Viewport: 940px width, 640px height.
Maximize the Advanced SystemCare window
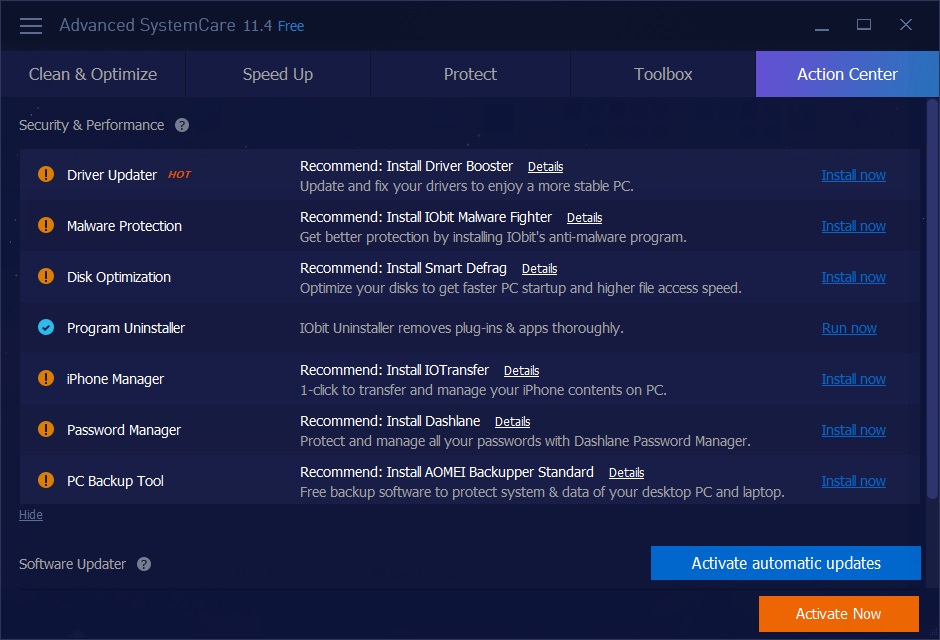click(864, 25)
